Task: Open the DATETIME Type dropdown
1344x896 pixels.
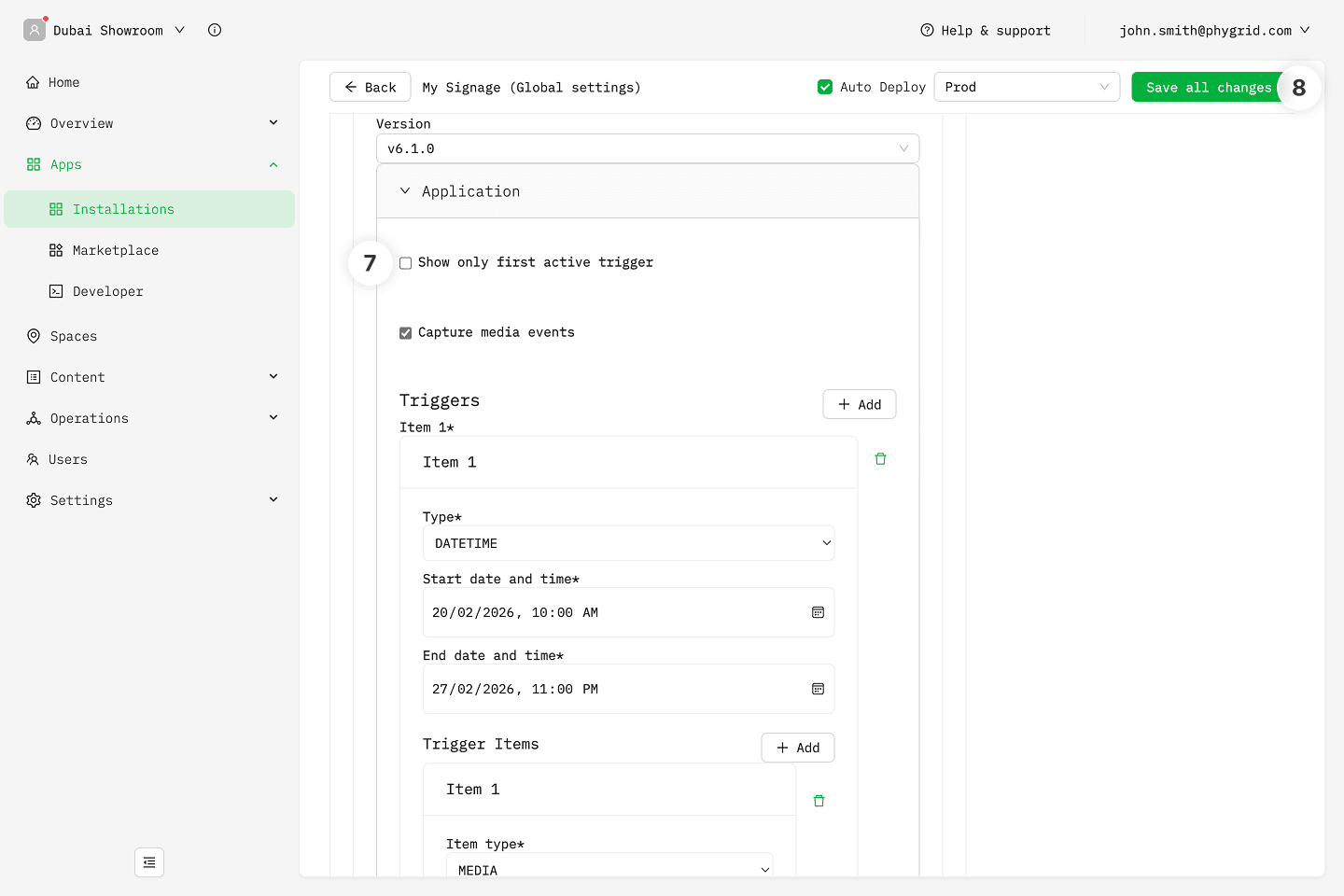Action: tap(628, 543)
